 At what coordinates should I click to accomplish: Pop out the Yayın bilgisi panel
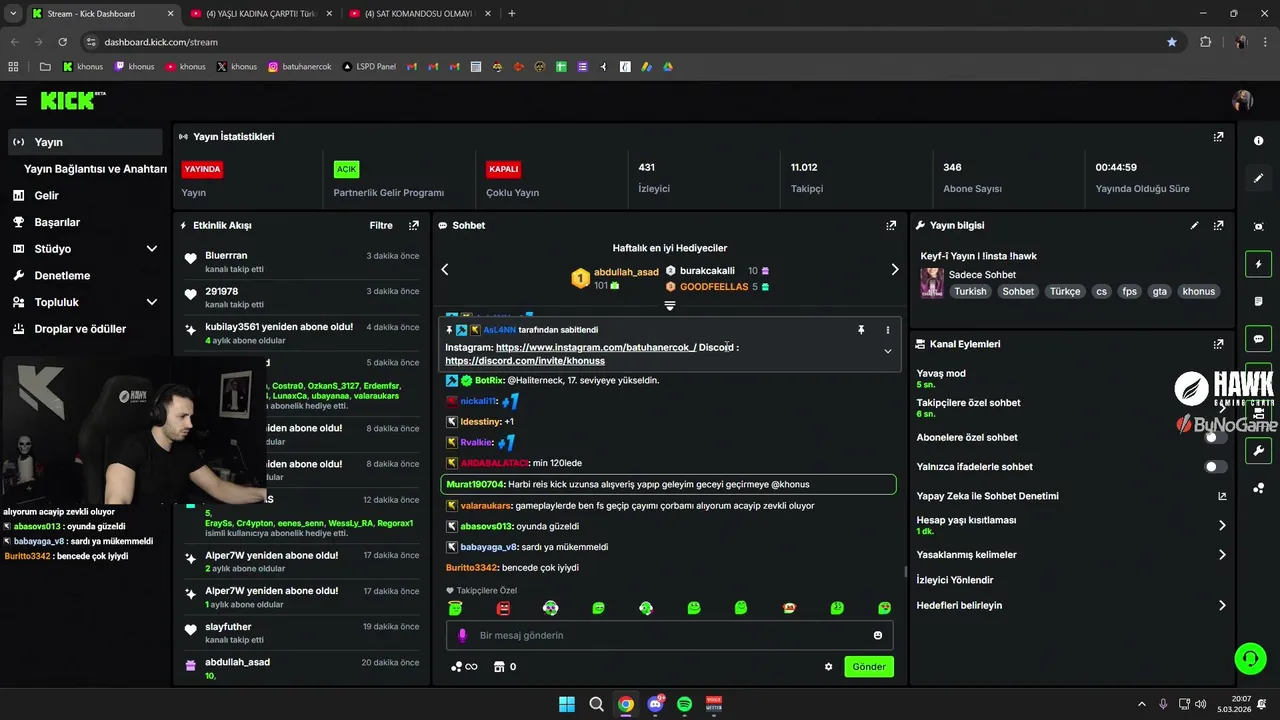(1218, 226)
